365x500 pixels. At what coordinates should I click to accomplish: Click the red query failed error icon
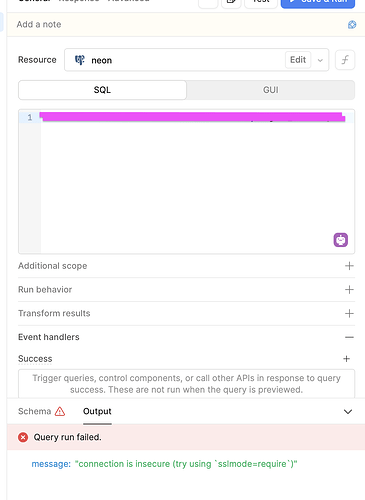click(23, 437)
